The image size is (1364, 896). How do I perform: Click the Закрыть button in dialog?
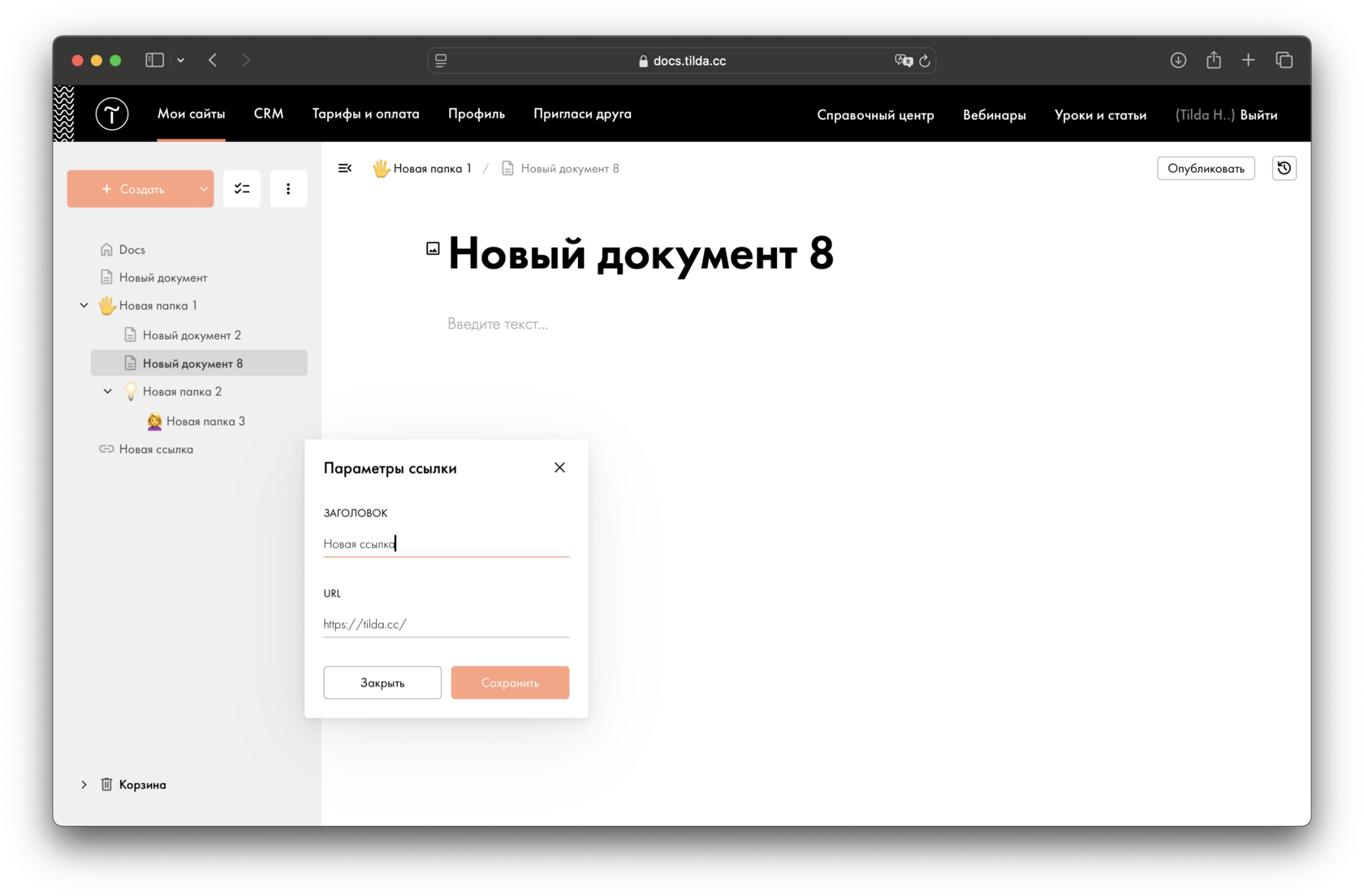coord(382,683)
